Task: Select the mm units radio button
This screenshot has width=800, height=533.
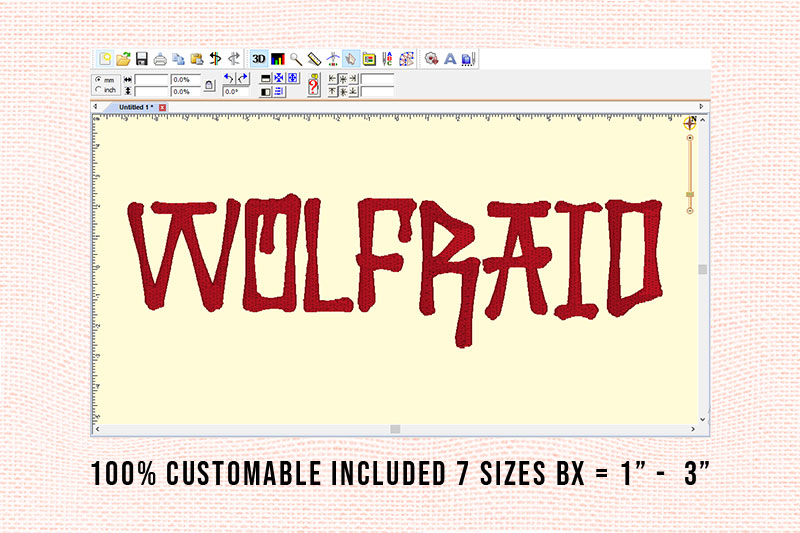Action: pos(98,80)
